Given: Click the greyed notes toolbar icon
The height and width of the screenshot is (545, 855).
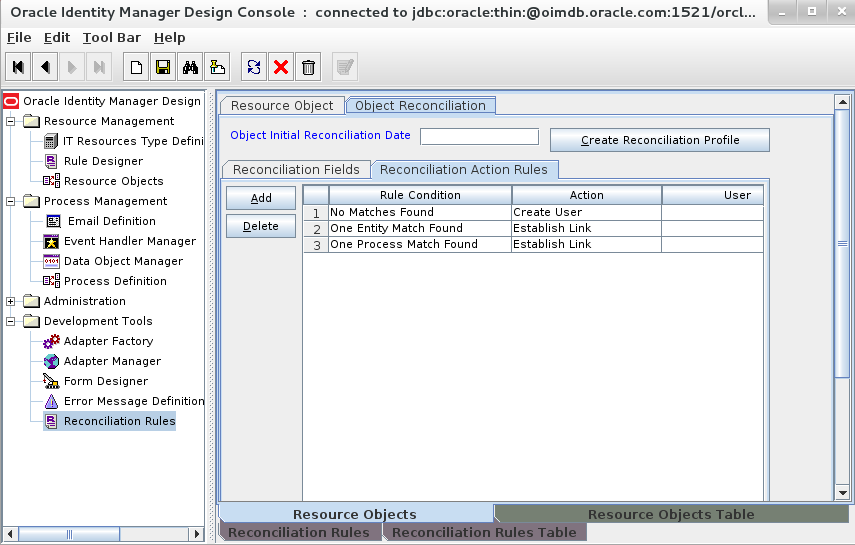Looking at the screenshot, I should coord(345,67).
